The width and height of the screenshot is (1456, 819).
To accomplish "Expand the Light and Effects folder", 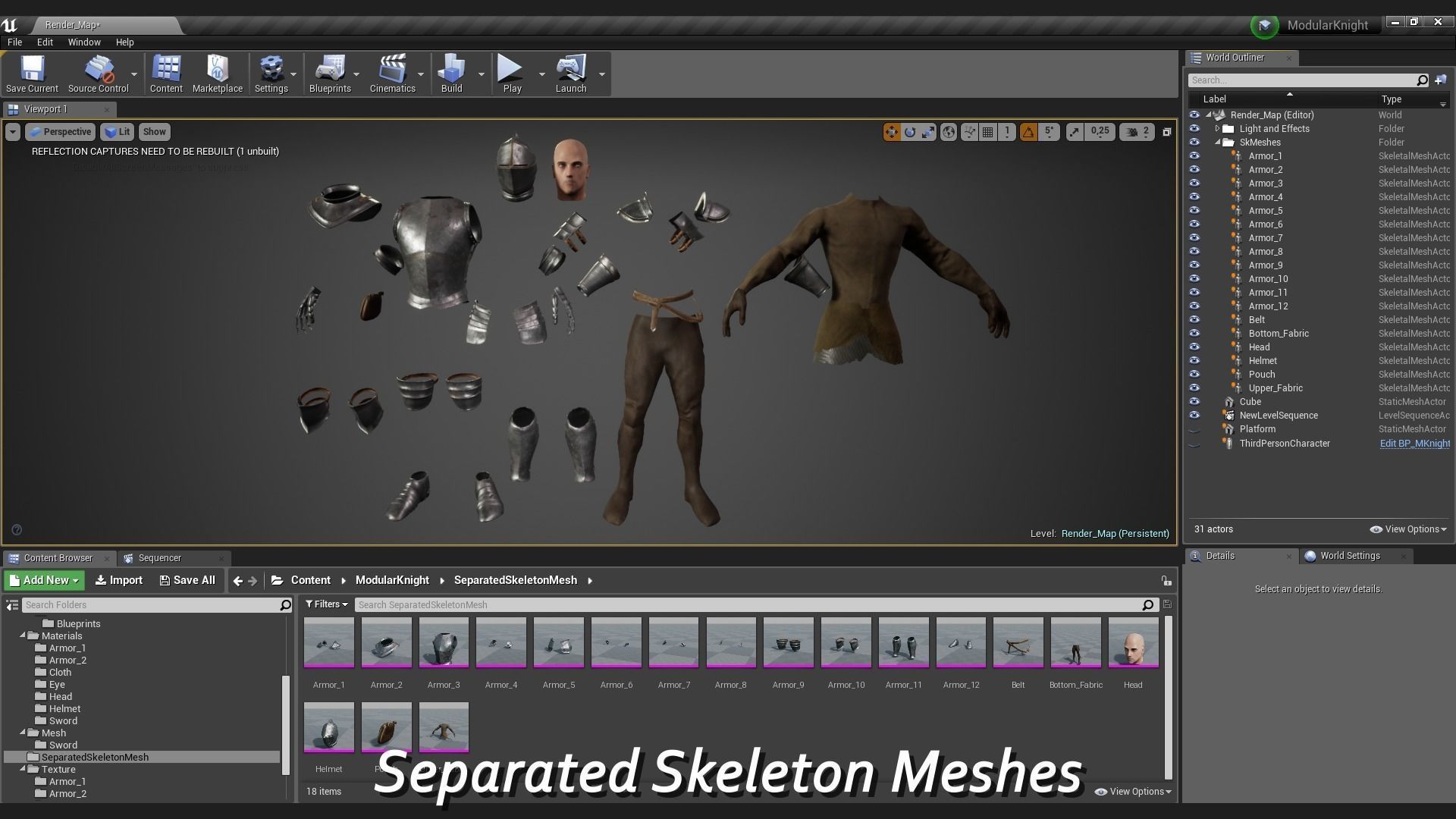I will pos(1218,129).
